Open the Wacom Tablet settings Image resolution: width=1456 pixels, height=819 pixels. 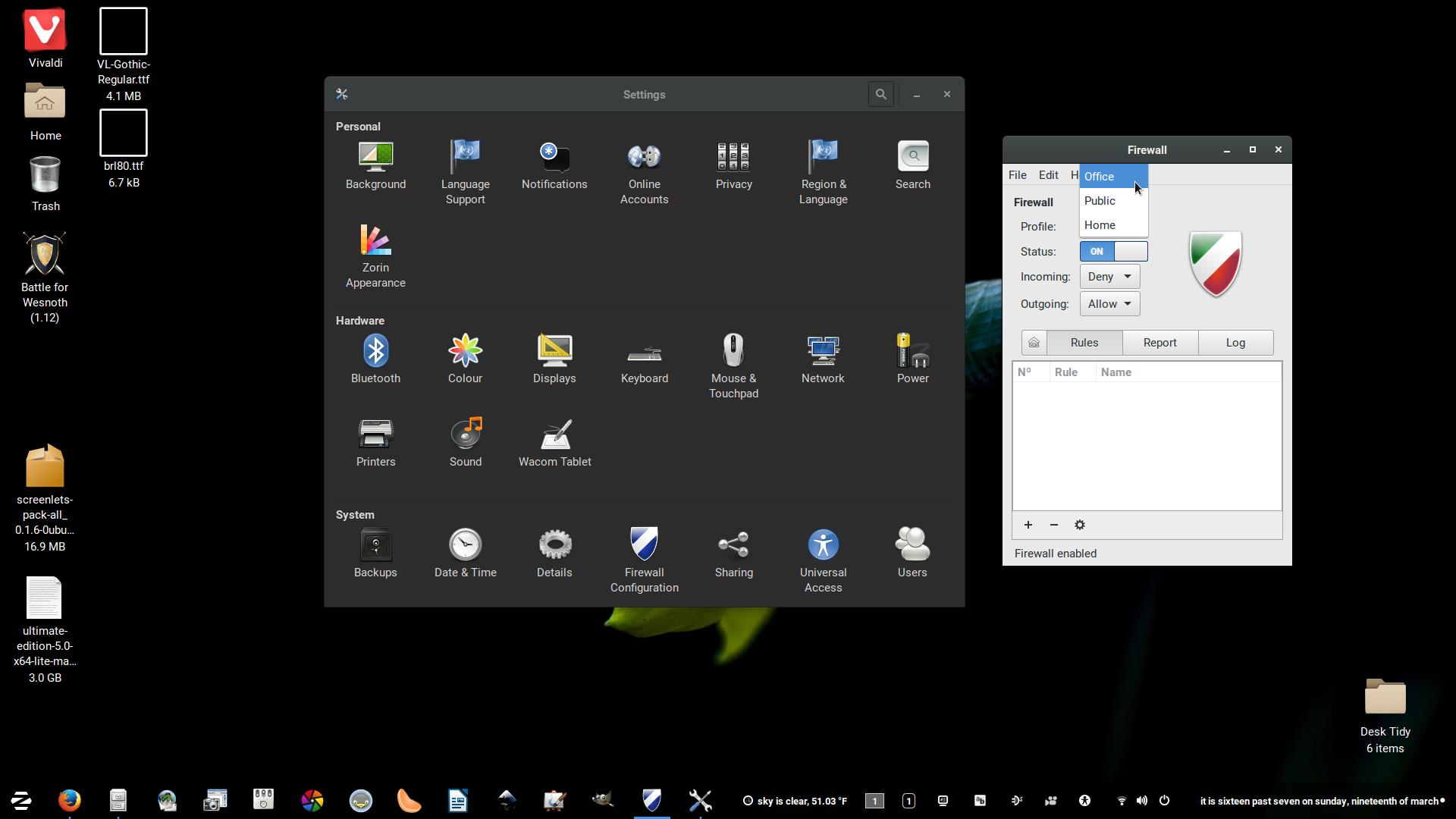[554, 435]
